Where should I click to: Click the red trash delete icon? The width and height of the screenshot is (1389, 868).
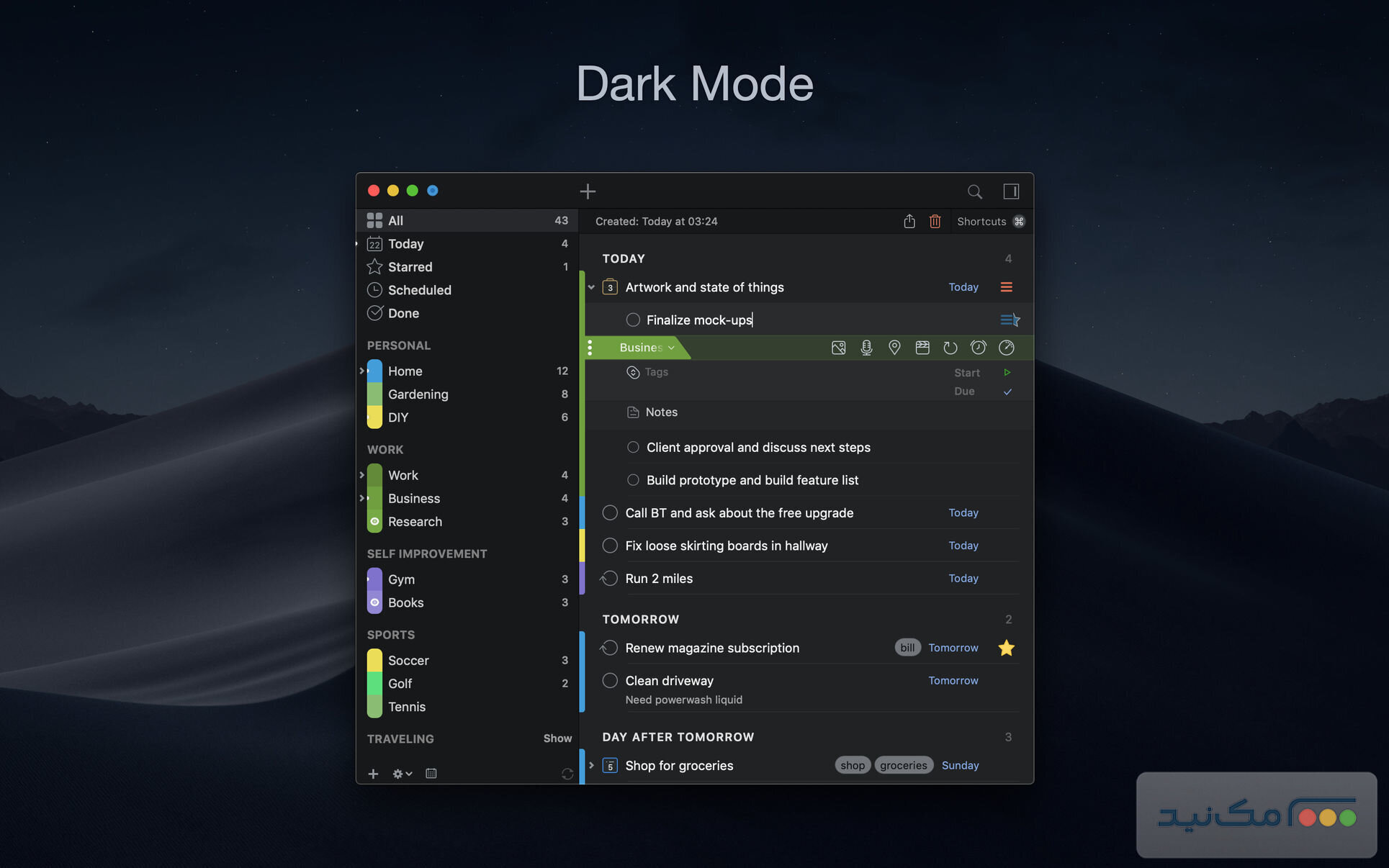[x=935, y=222]
